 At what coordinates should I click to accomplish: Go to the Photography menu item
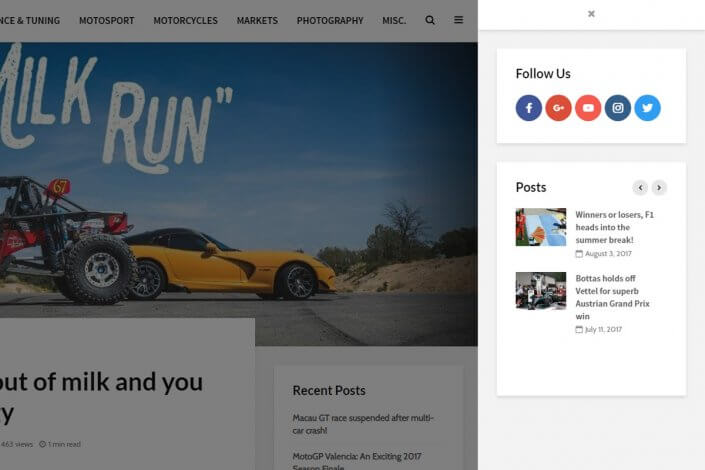click(x=330, y=20)
